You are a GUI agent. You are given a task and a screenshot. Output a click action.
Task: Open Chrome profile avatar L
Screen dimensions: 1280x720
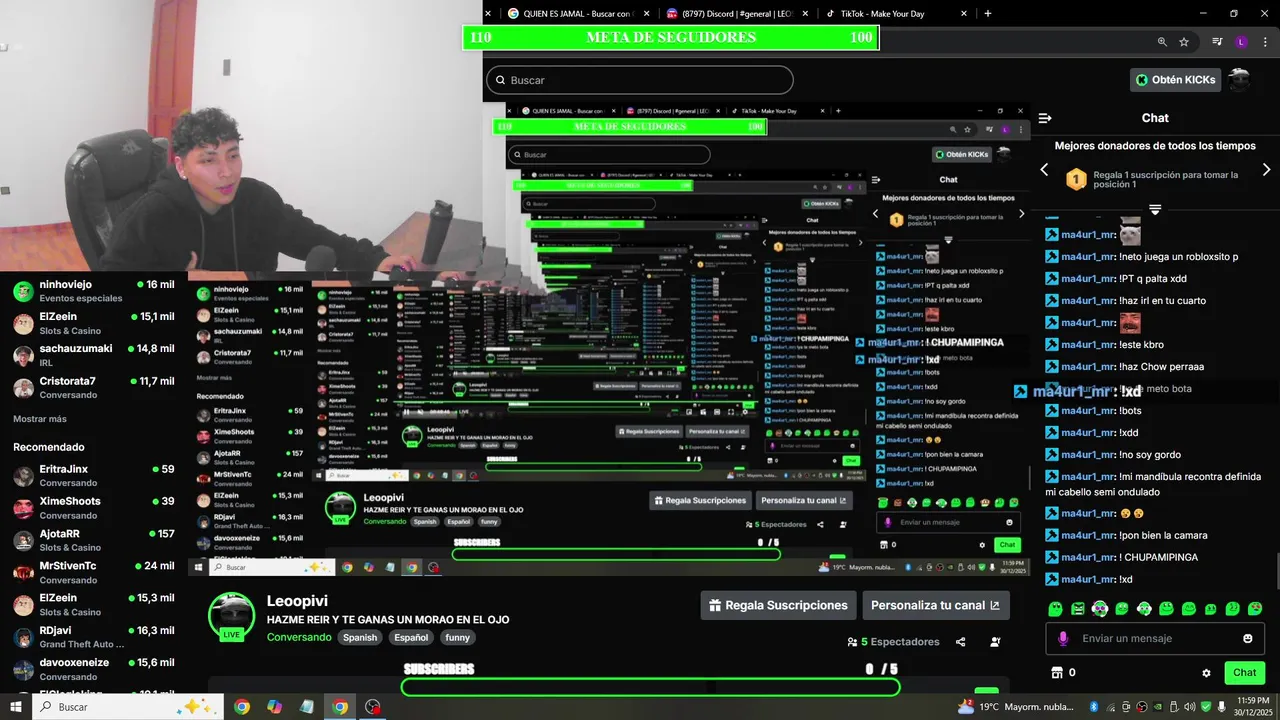point(1241,42)
